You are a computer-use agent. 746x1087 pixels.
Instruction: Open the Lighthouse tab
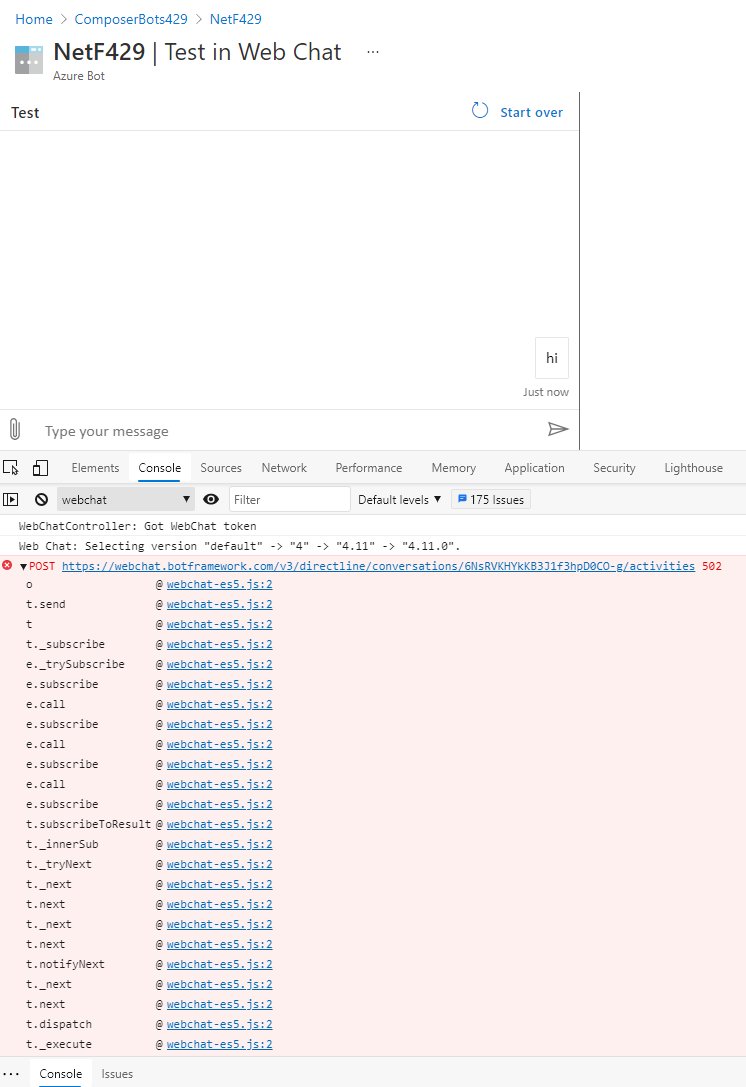tap(693, 468)
